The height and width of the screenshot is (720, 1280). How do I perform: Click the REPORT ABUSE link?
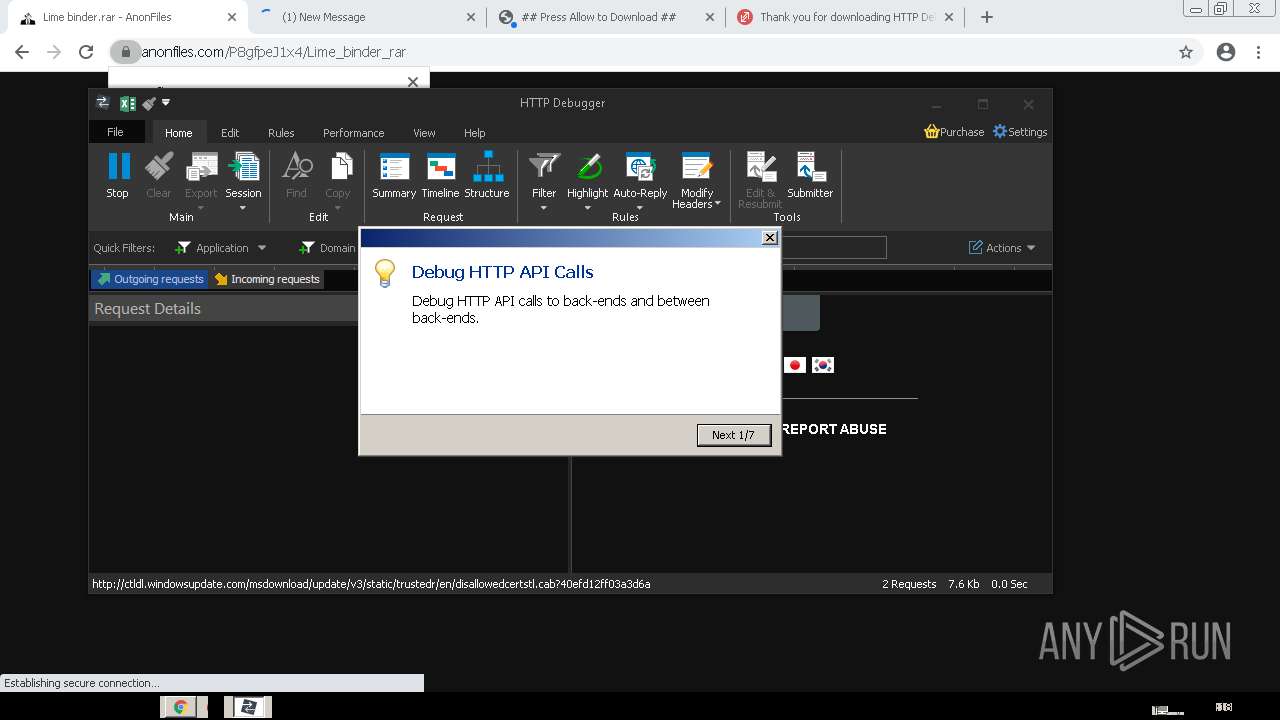point(834,429)
